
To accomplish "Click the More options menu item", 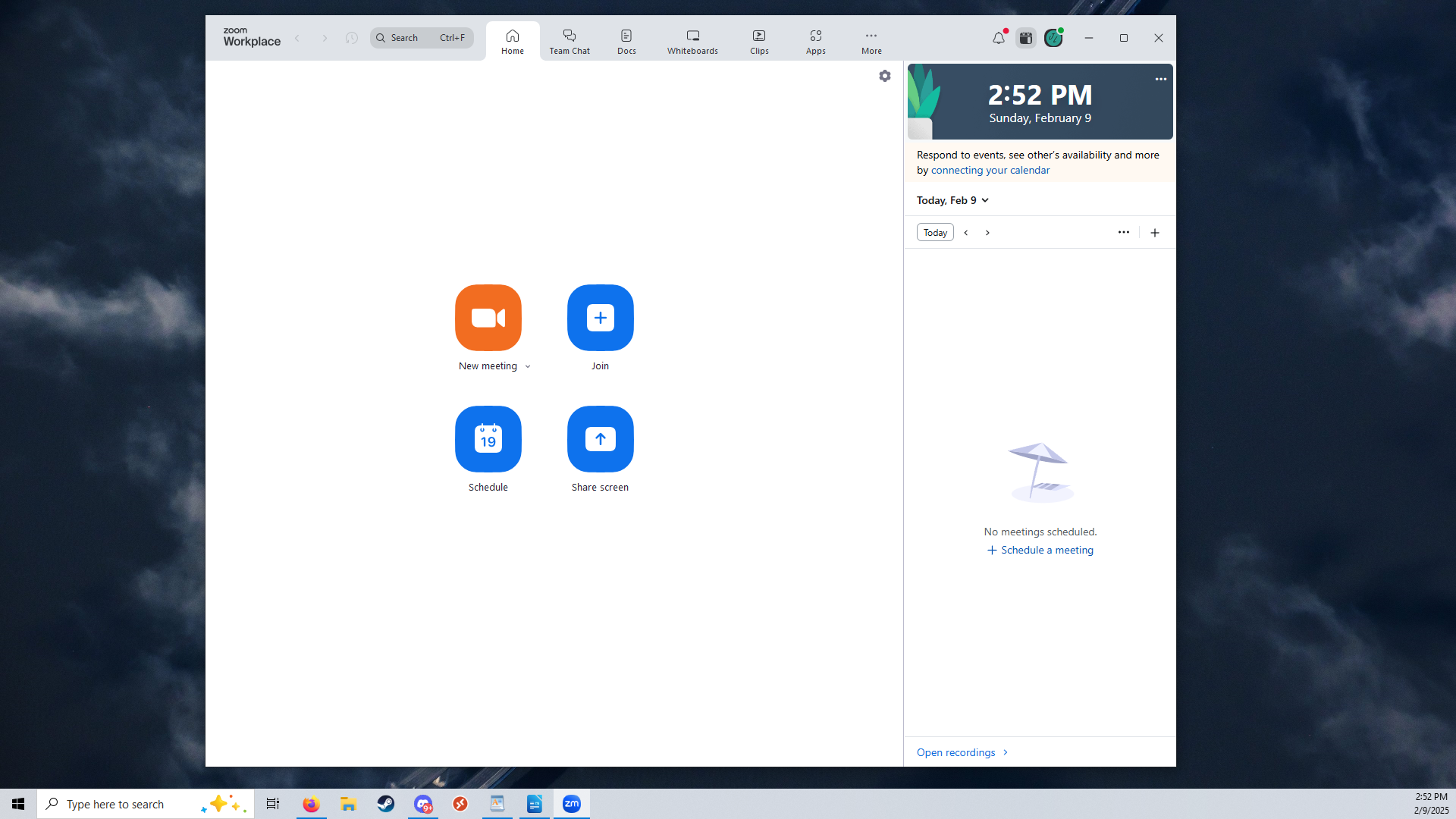I will 871,40.
